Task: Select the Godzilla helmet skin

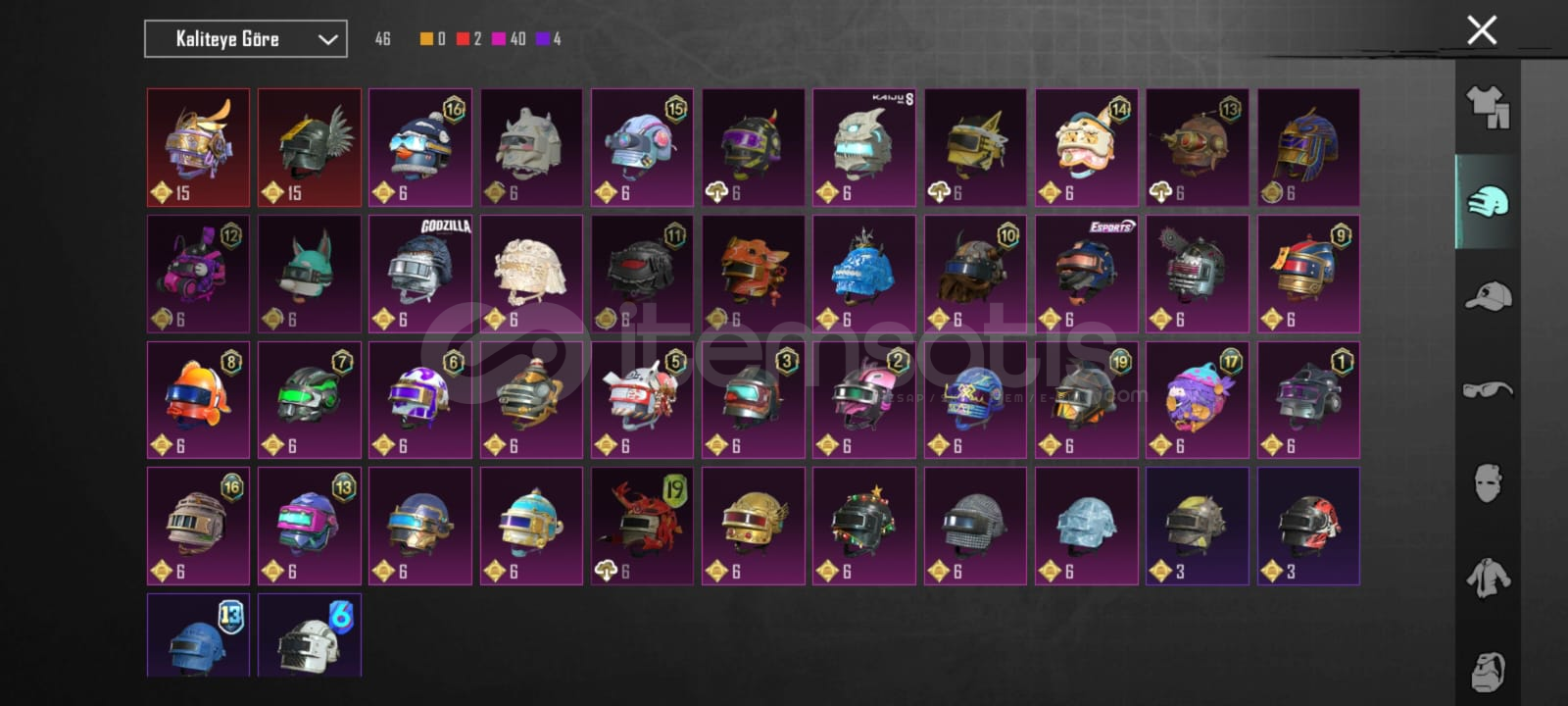Action: [x=420, y=274]
